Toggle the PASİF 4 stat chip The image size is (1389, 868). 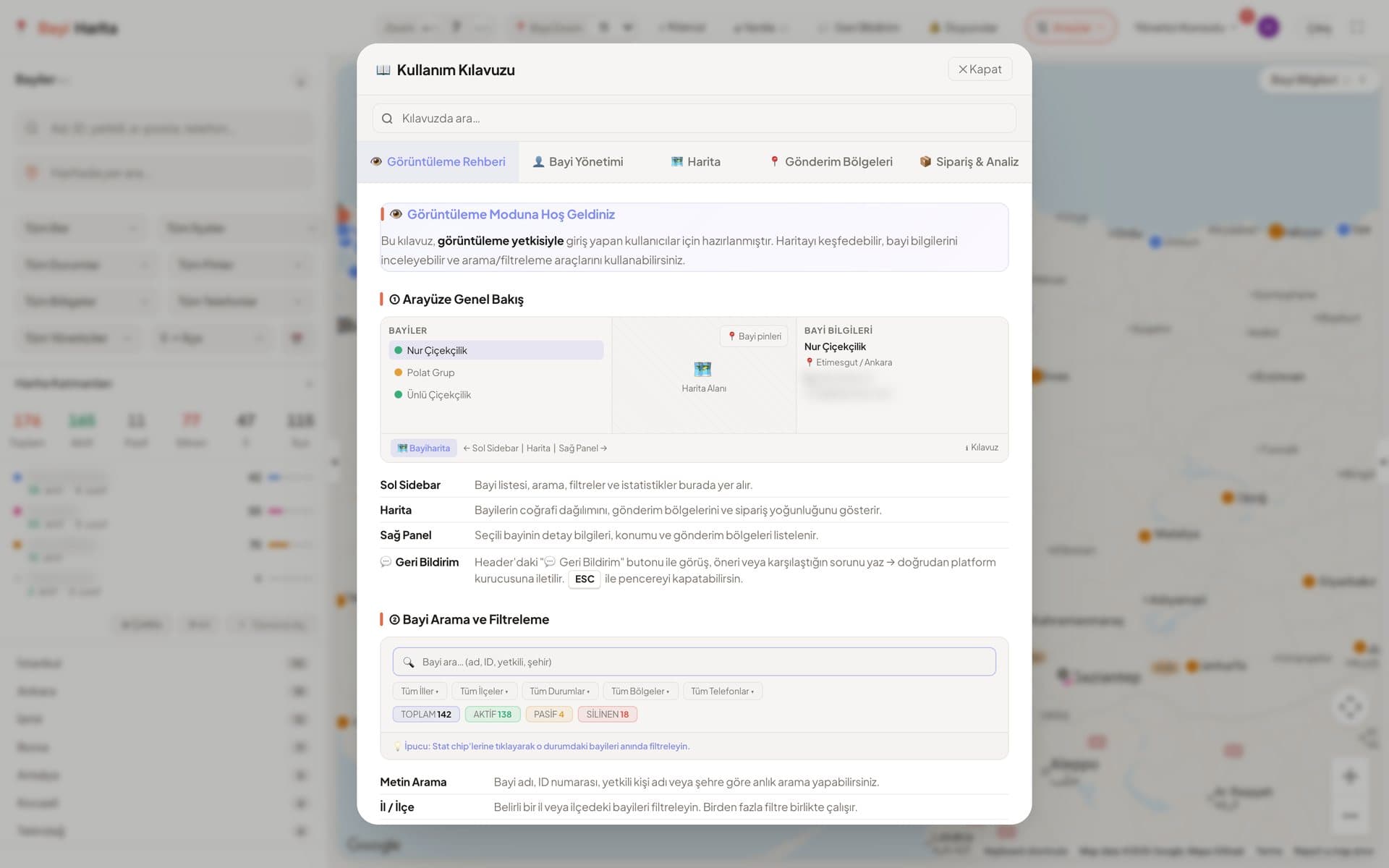tap(549, 715)
